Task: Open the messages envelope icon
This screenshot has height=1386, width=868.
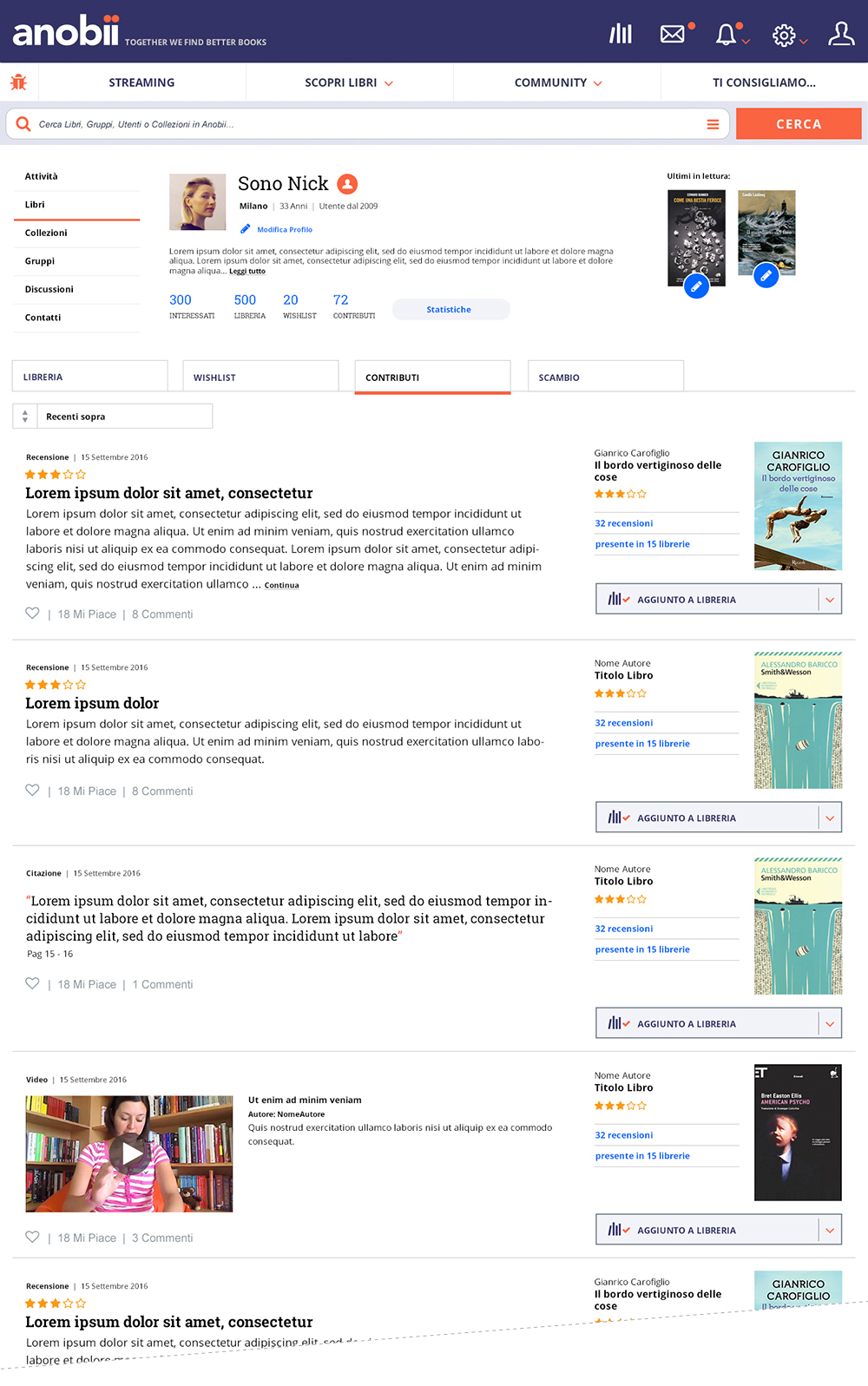Action: [x=673, y=34]
